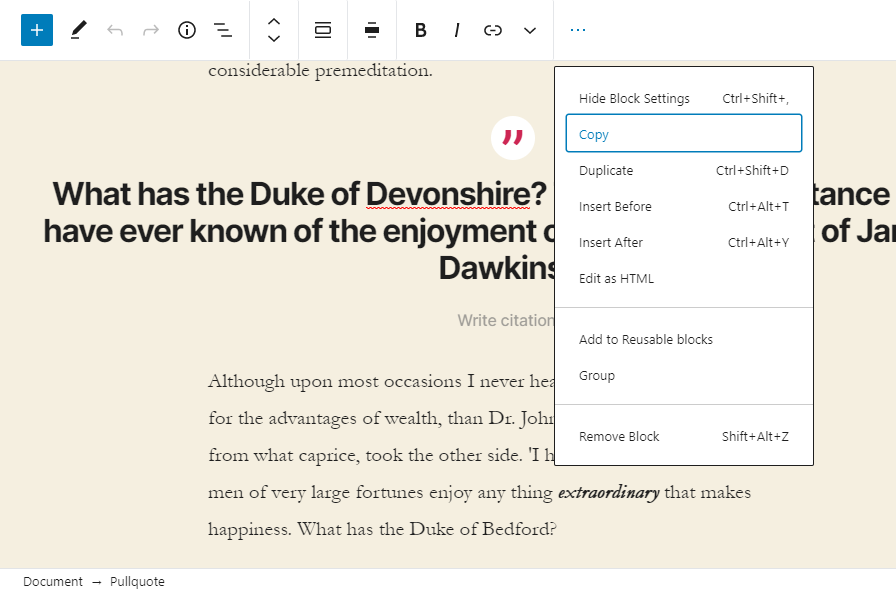The height and width of the screenshot is (592, 896).
Task: Click the blue Add block plus button
Action: (37, 30)
